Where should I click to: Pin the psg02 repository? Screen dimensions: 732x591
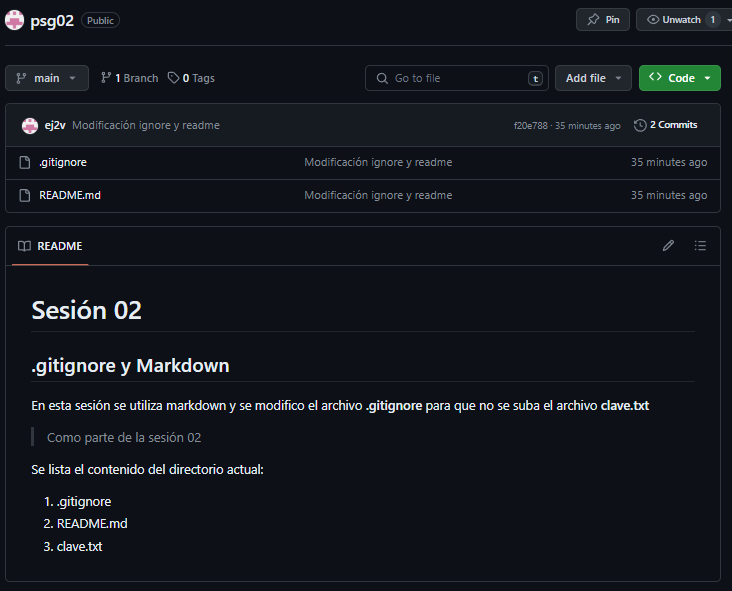click(x=603, y=20)
